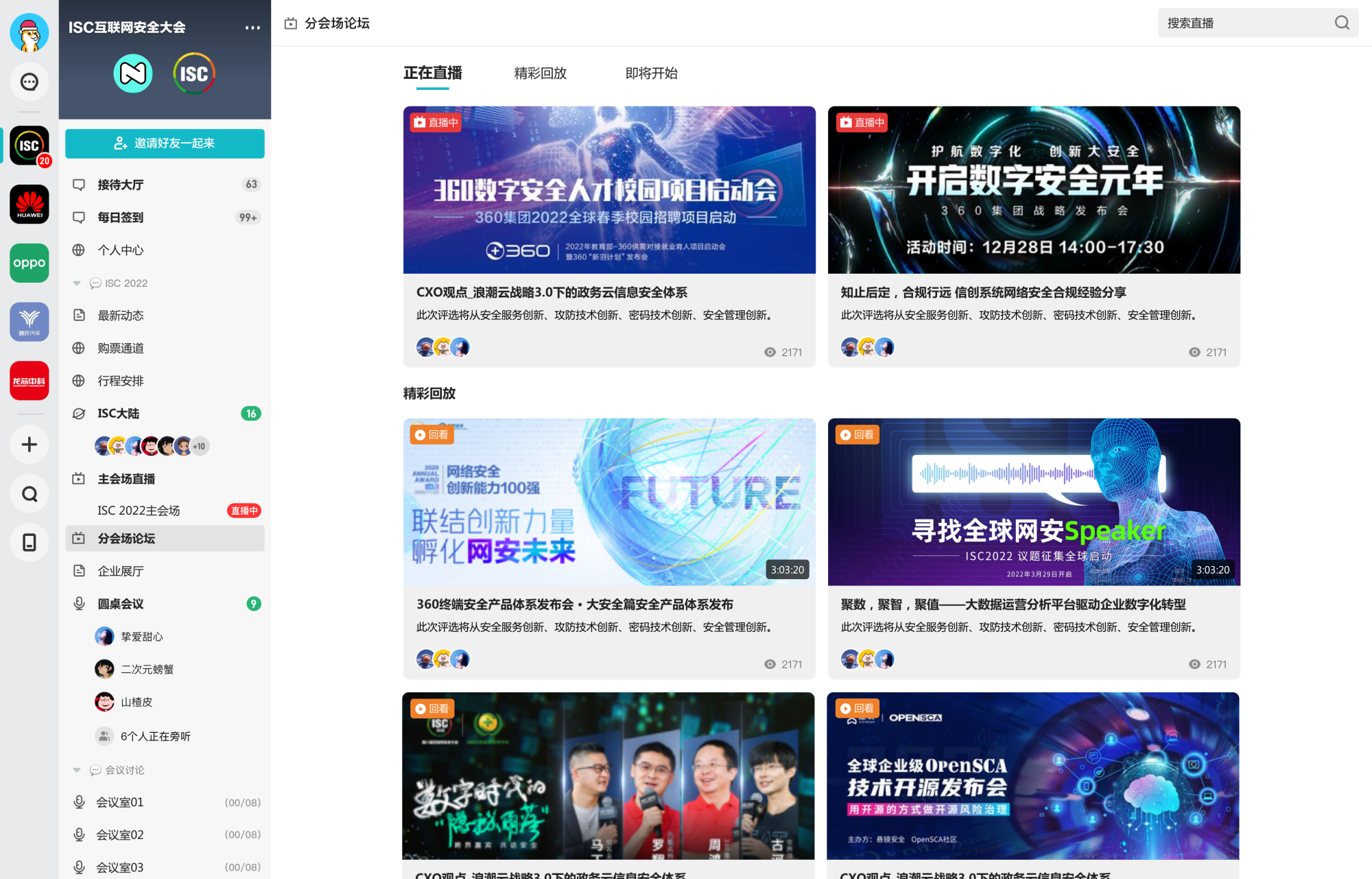1372x879 pixels.
Task: Click 邀请好友一起来 invite button
Action: (165, 143)
